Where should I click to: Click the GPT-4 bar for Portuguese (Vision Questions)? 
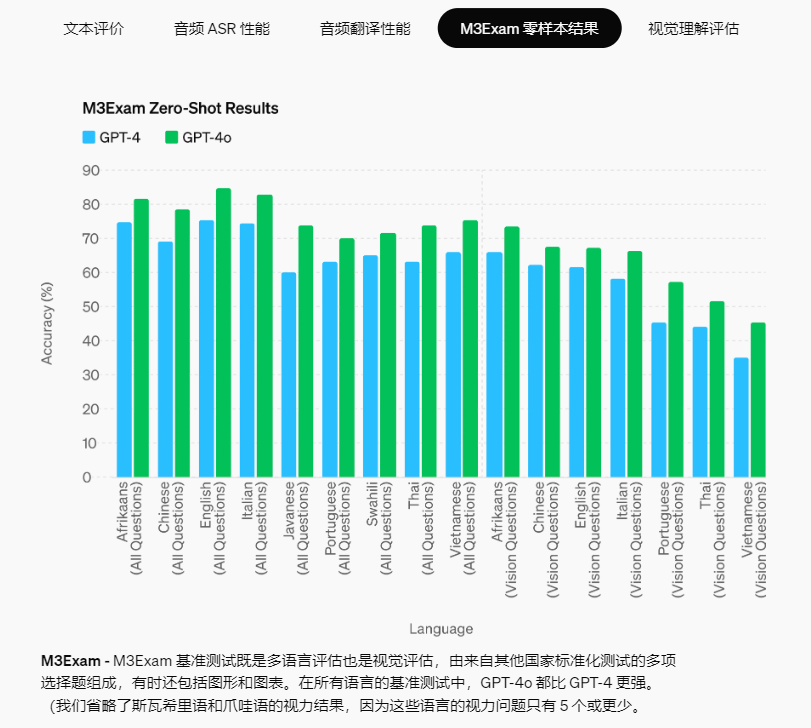pos(659,400)
